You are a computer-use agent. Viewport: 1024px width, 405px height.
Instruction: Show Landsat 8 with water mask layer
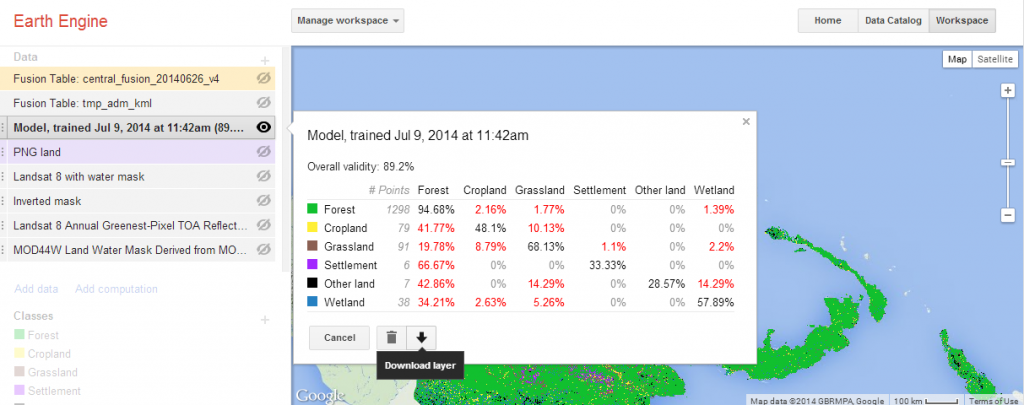(x=263, y=176)
